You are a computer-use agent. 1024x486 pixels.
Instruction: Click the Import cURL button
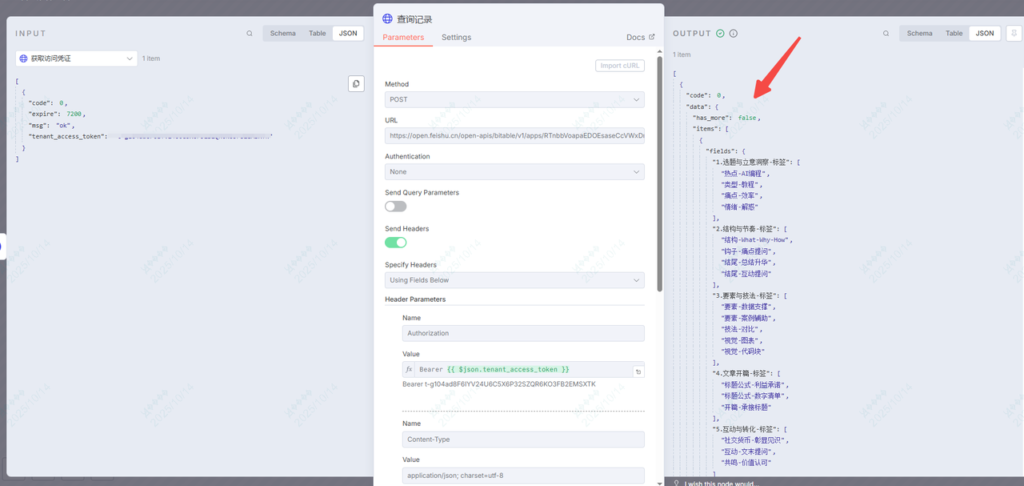pos(620,66)
